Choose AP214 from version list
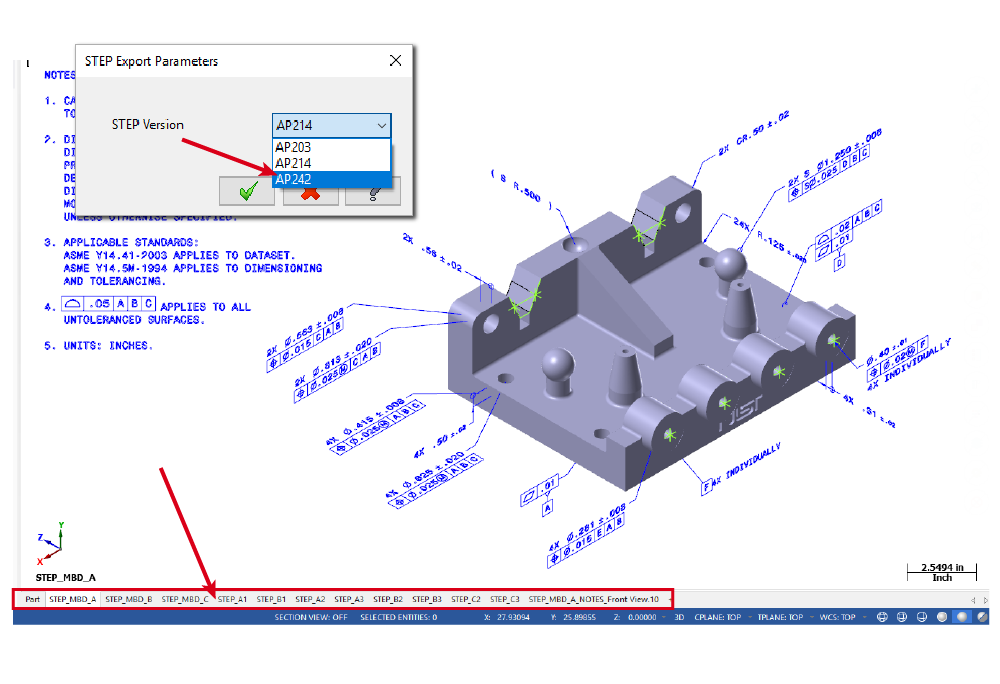Viewport: 1000px width, 684px height. pyautogui.click(x=331, y=163)
